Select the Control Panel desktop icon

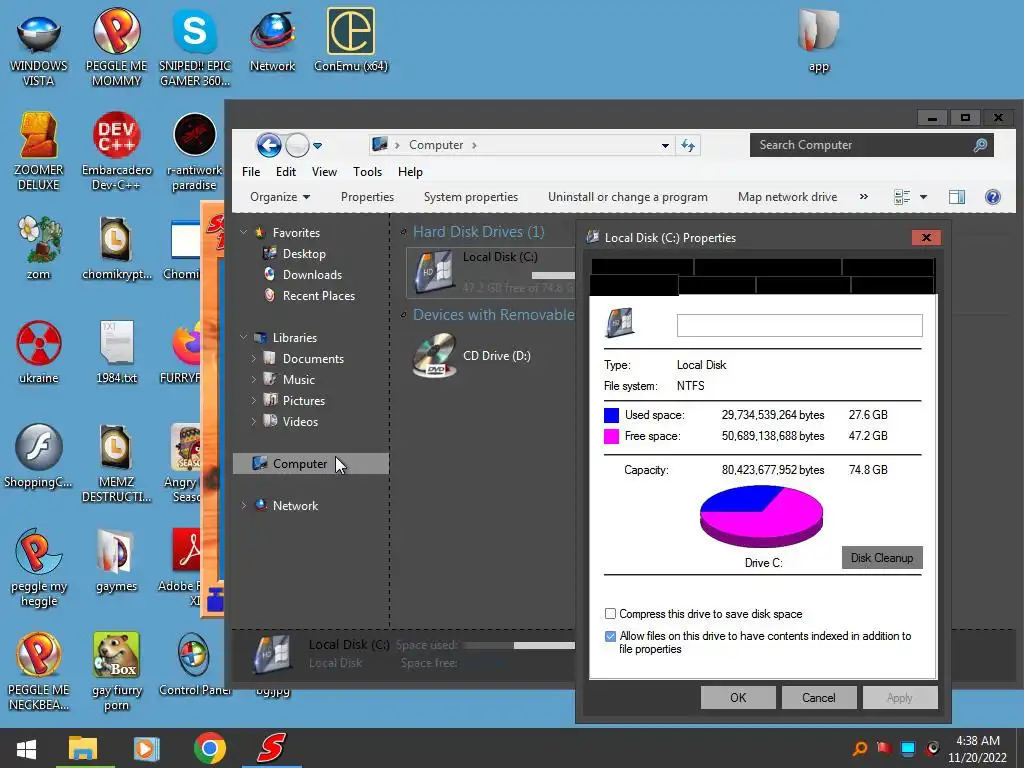click(x=195, y=664)
